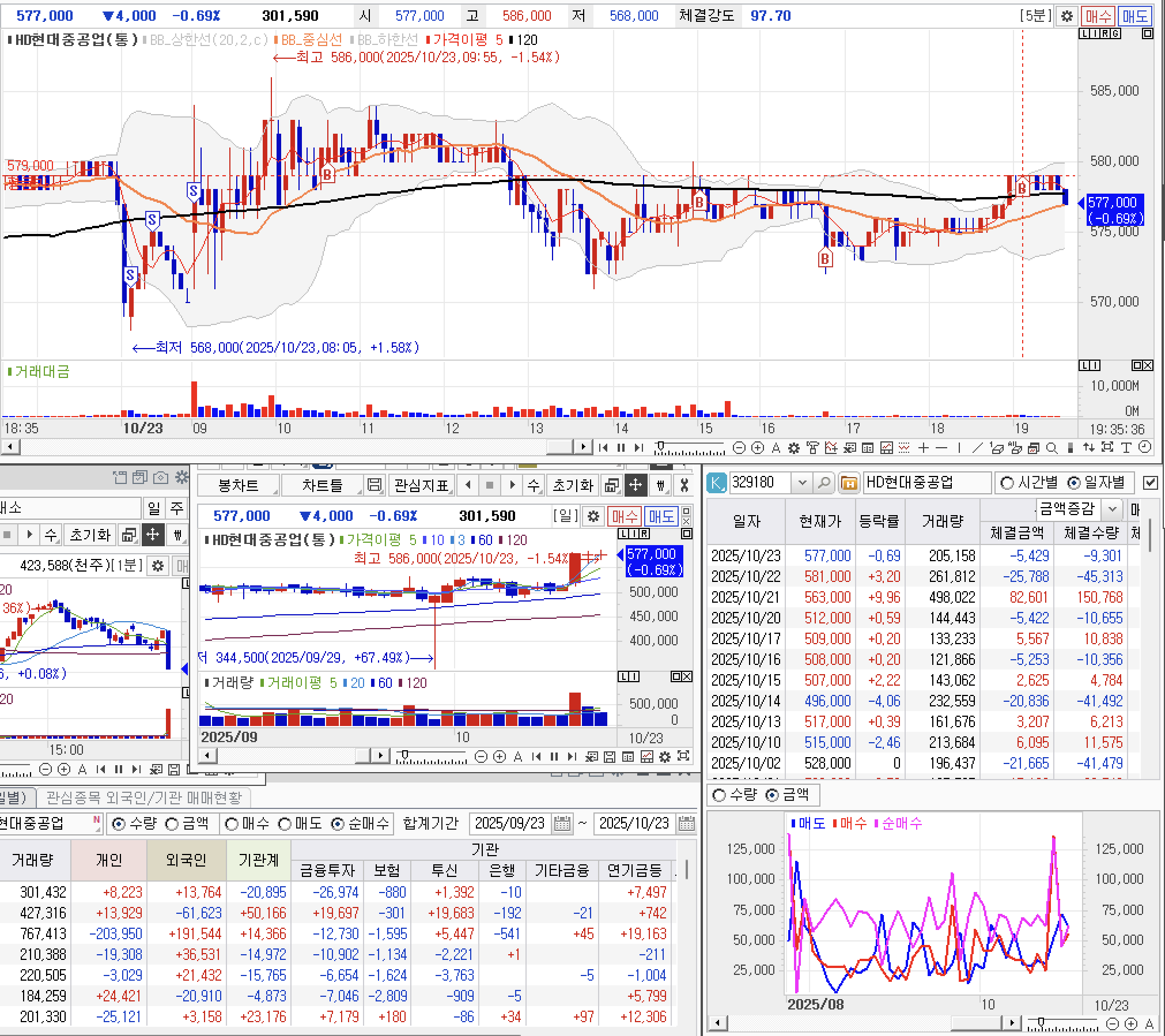Click the magnifier search icon in chart toolbar
The width and height of the screenshot is (1165, 1036).
click(x=1051, y=448)
